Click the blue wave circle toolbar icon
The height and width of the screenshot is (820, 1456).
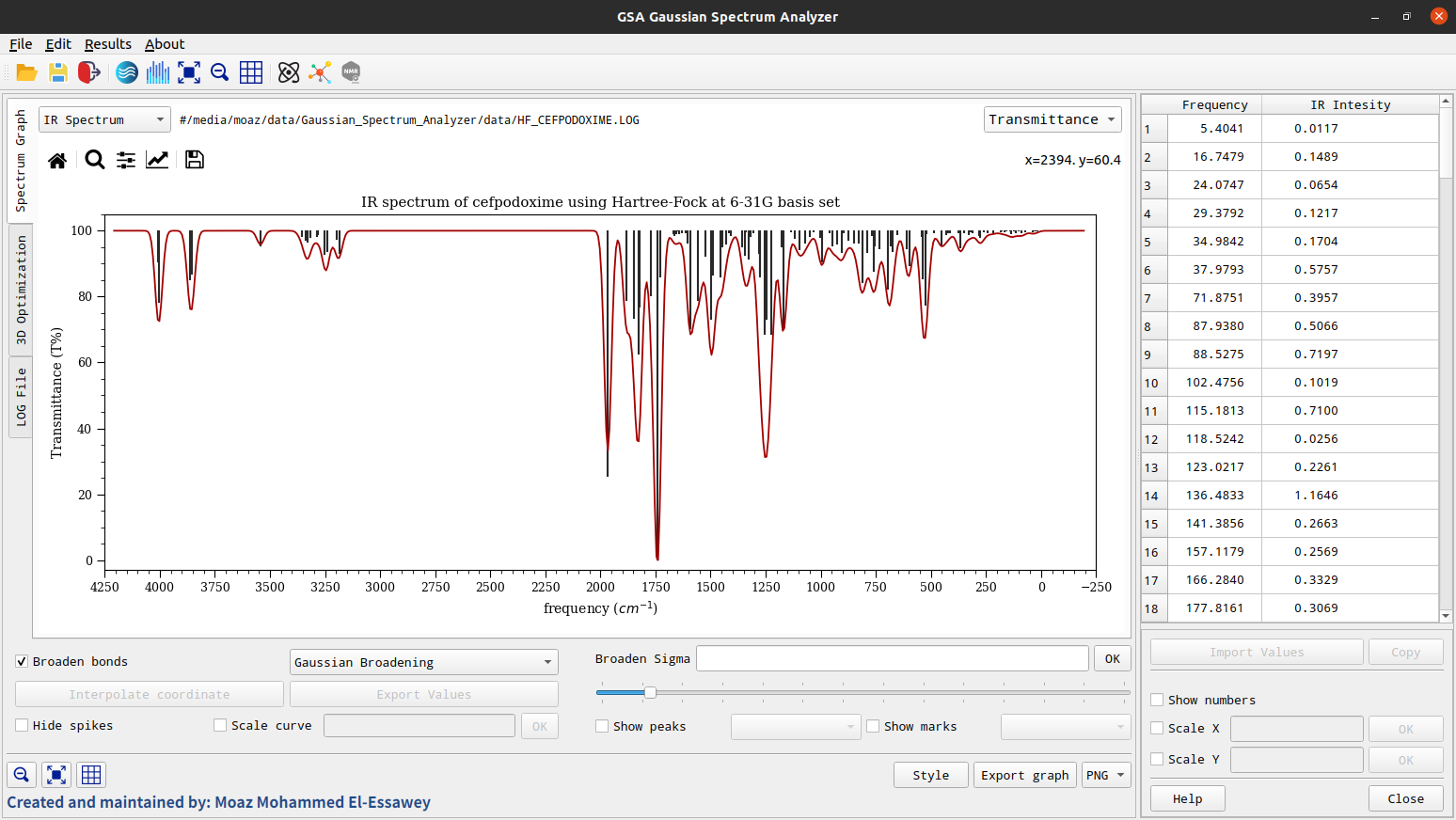point(127,72)
